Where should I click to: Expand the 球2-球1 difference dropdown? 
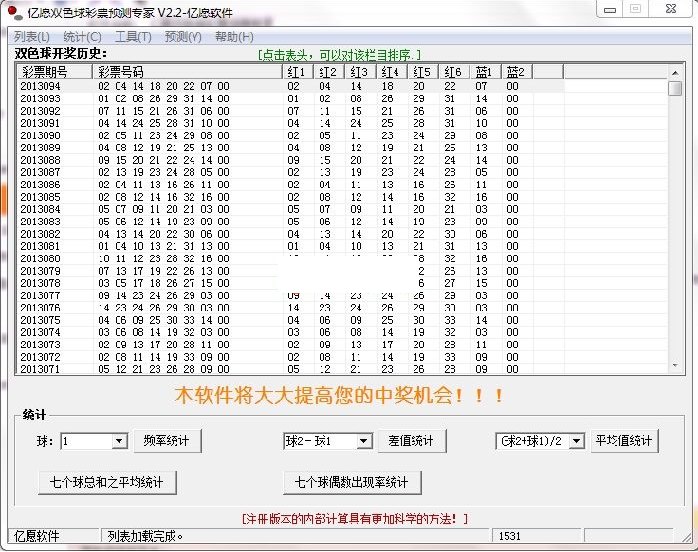point(364,441)
